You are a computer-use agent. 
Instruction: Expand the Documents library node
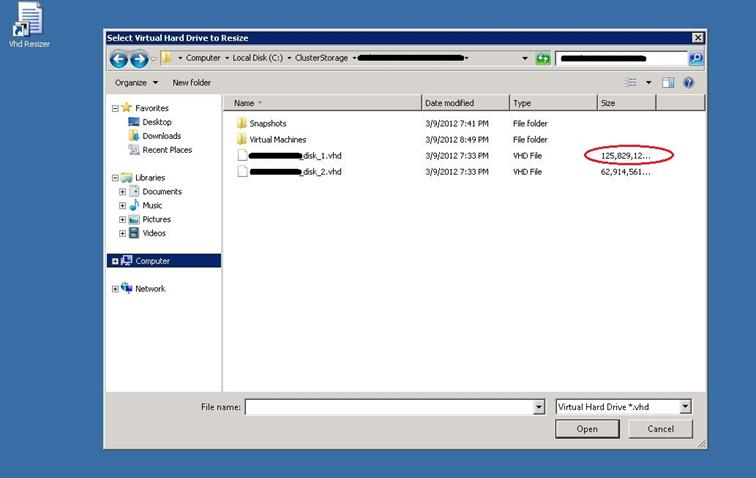coord(123,192)
